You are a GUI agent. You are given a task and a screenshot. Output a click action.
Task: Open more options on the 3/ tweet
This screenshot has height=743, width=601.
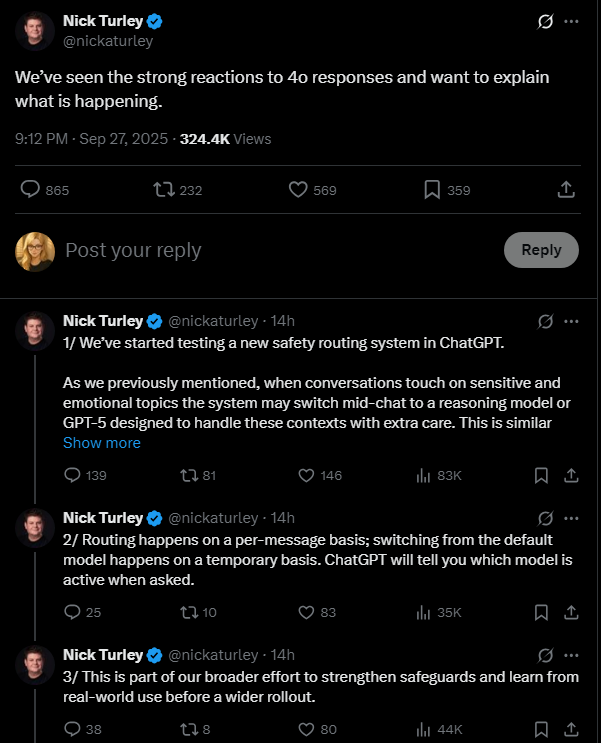(571, 655)
